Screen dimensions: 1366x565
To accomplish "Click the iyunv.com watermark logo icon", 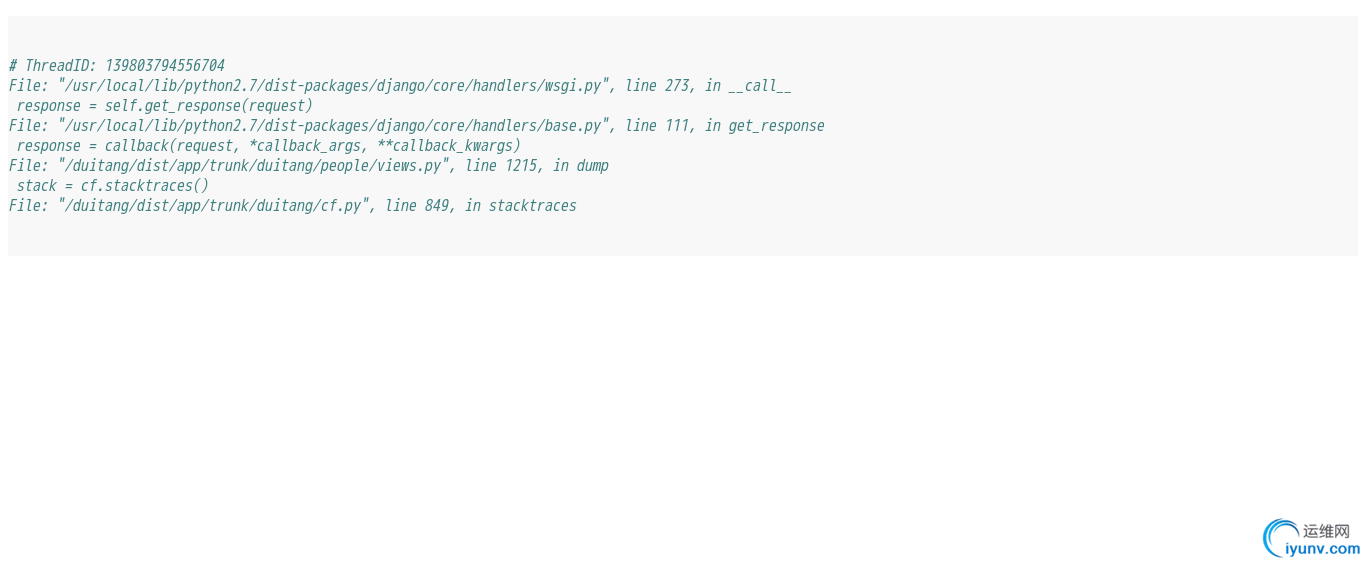I will coord(1281,538).
